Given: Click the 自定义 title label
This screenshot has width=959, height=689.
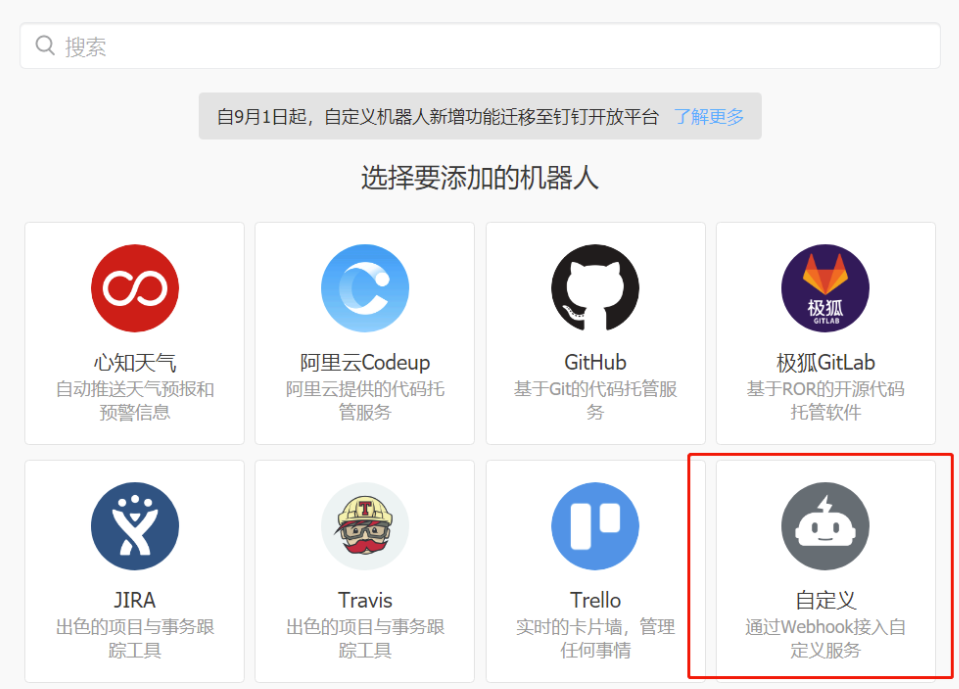Looking at the screenshot, I should point(825,600).
